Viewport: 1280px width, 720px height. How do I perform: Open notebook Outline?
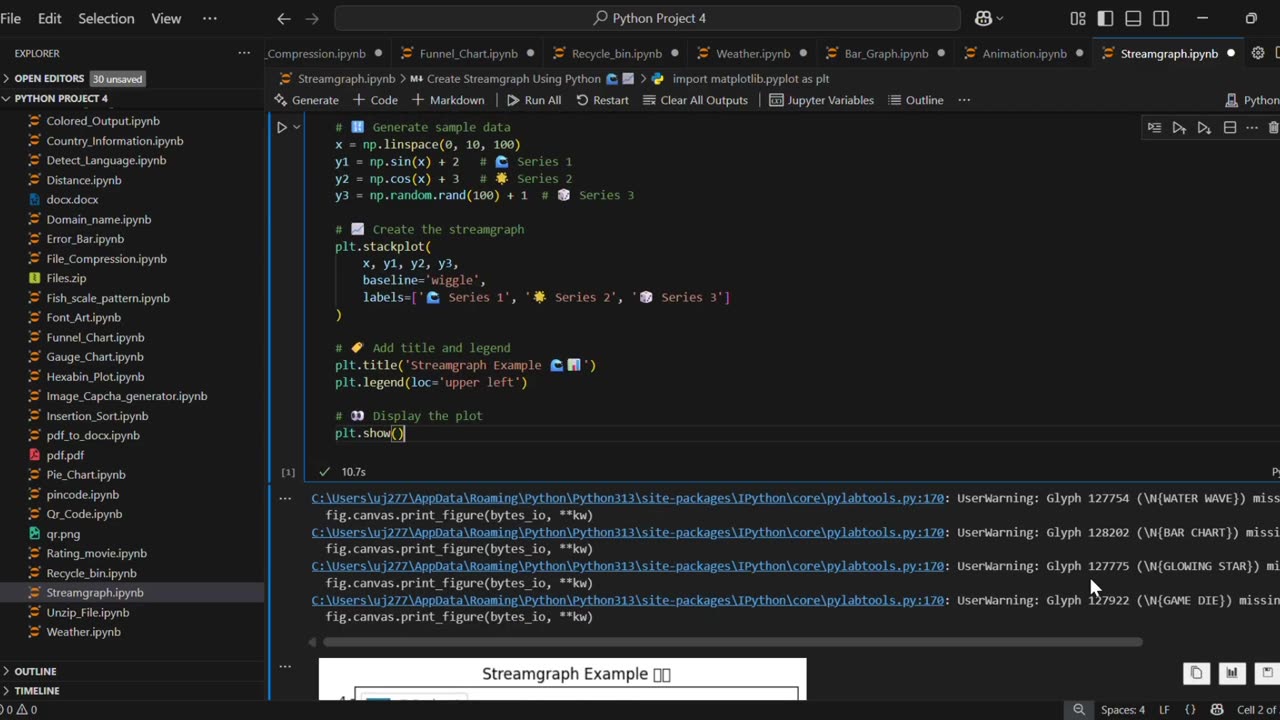pos(915,100)
